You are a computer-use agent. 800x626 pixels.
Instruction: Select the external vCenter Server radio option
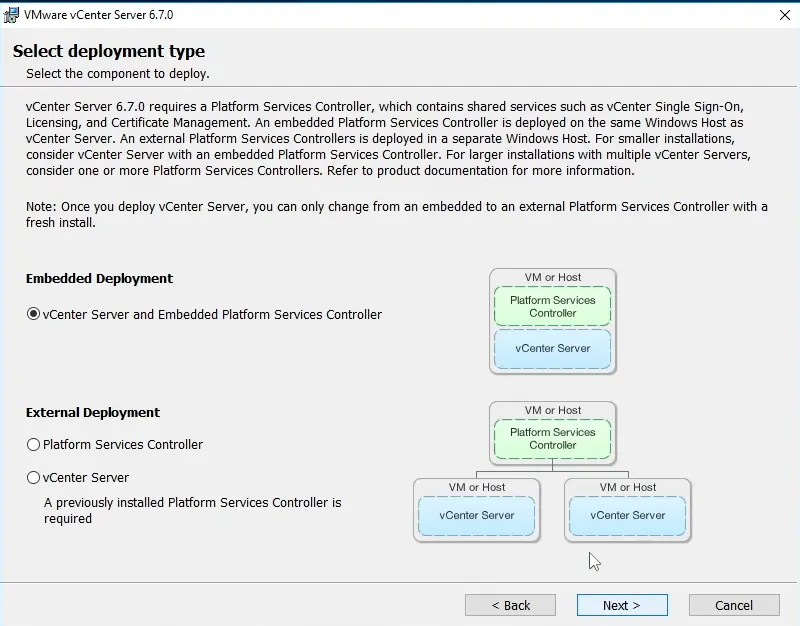[x=34, y=478]
